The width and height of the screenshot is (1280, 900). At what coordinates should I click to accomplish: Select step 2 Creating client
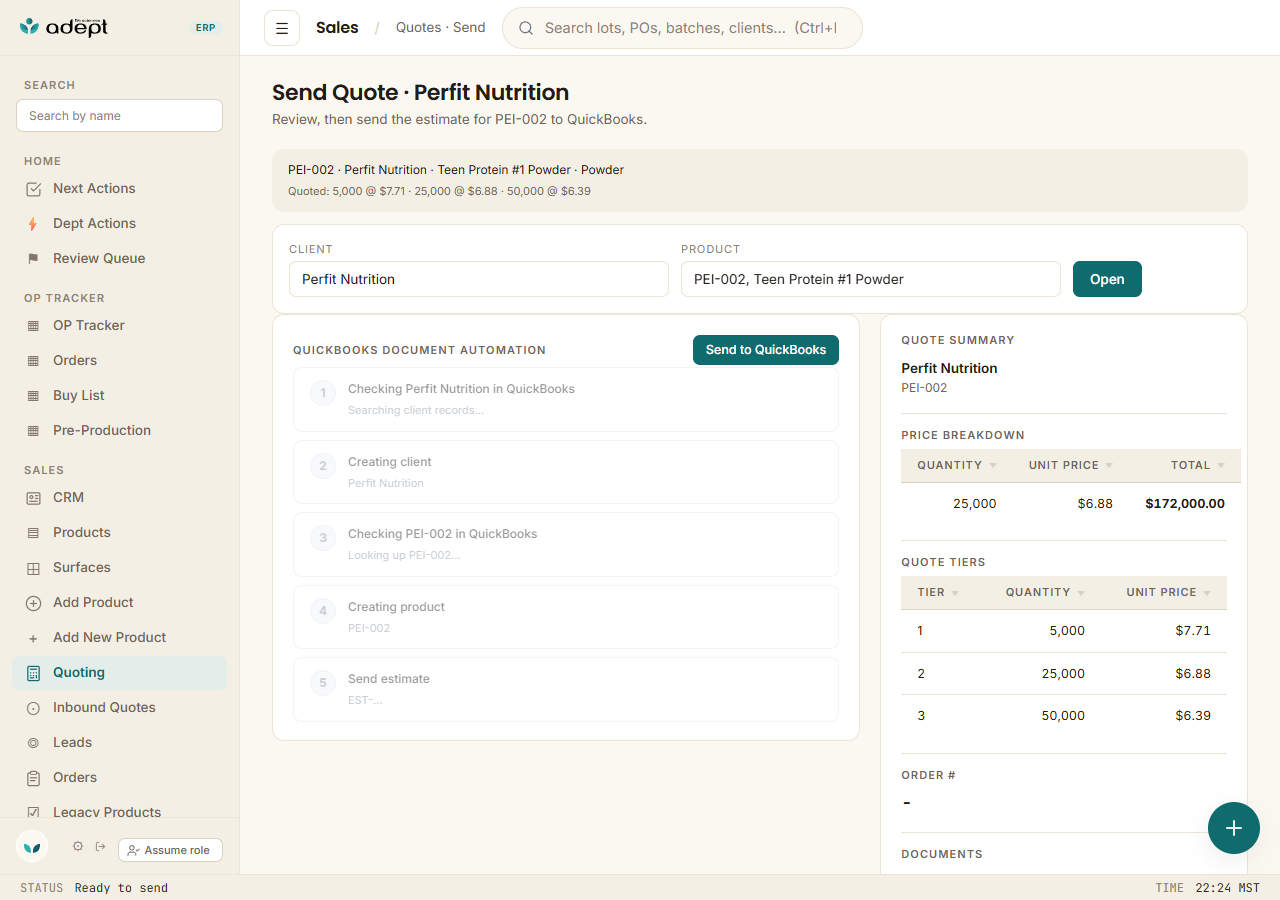coord(566,472)
